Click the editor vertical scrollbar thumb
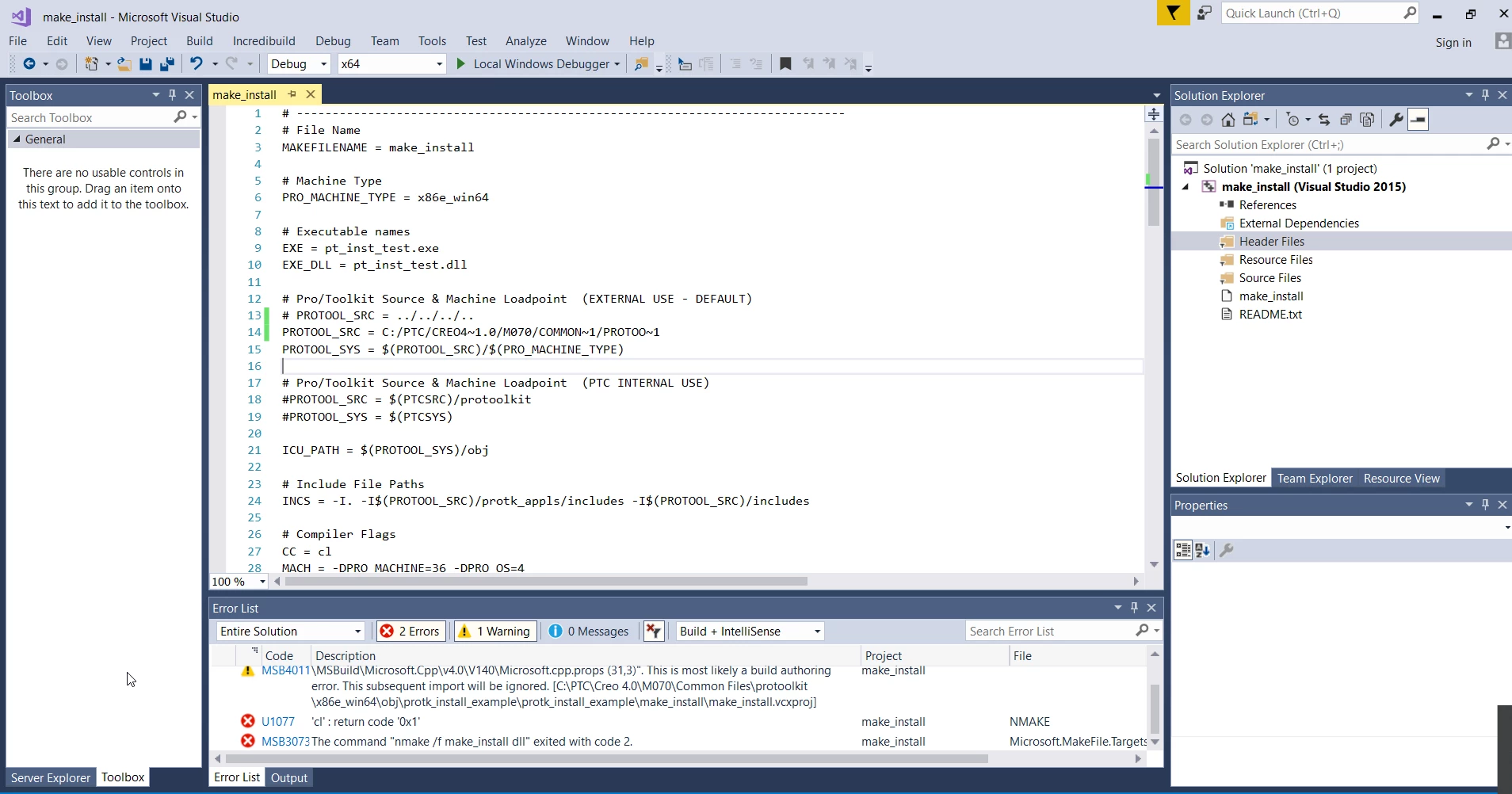1512x794 pixels. pos(1154,182)
